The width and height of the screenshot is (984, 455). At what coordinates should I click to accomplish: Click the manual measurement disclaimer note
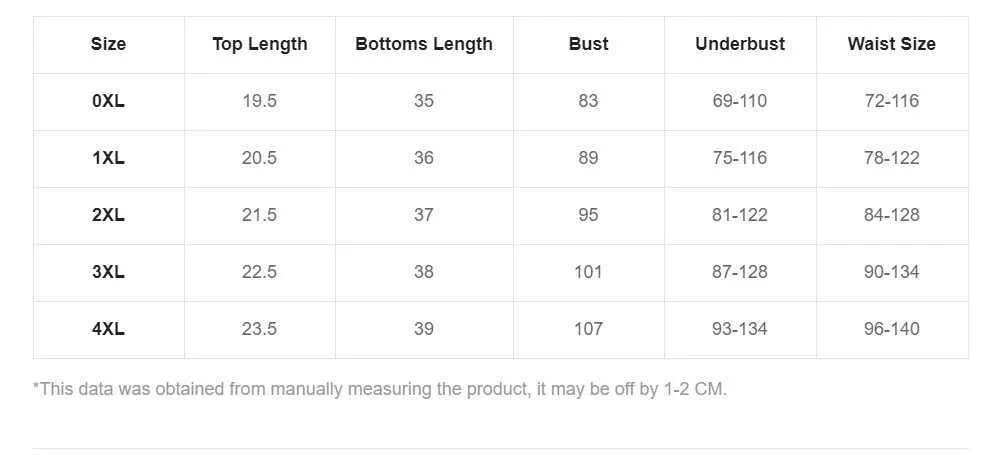380,389
